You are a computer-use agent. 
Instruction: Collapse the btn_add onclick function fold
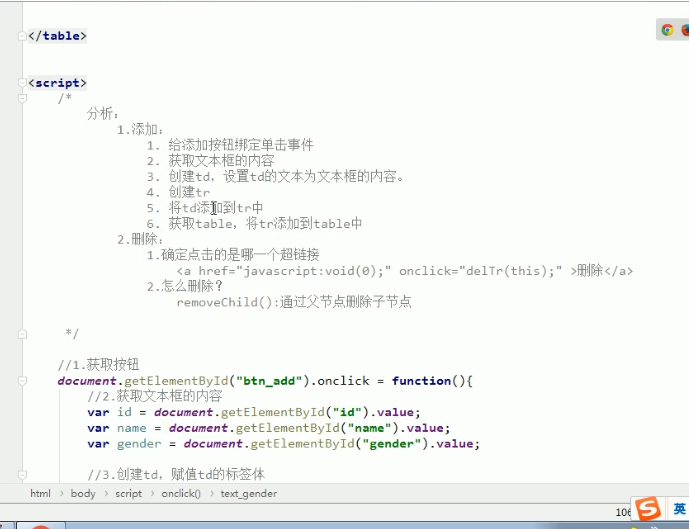pyautogui.click(x=22, y=380)
